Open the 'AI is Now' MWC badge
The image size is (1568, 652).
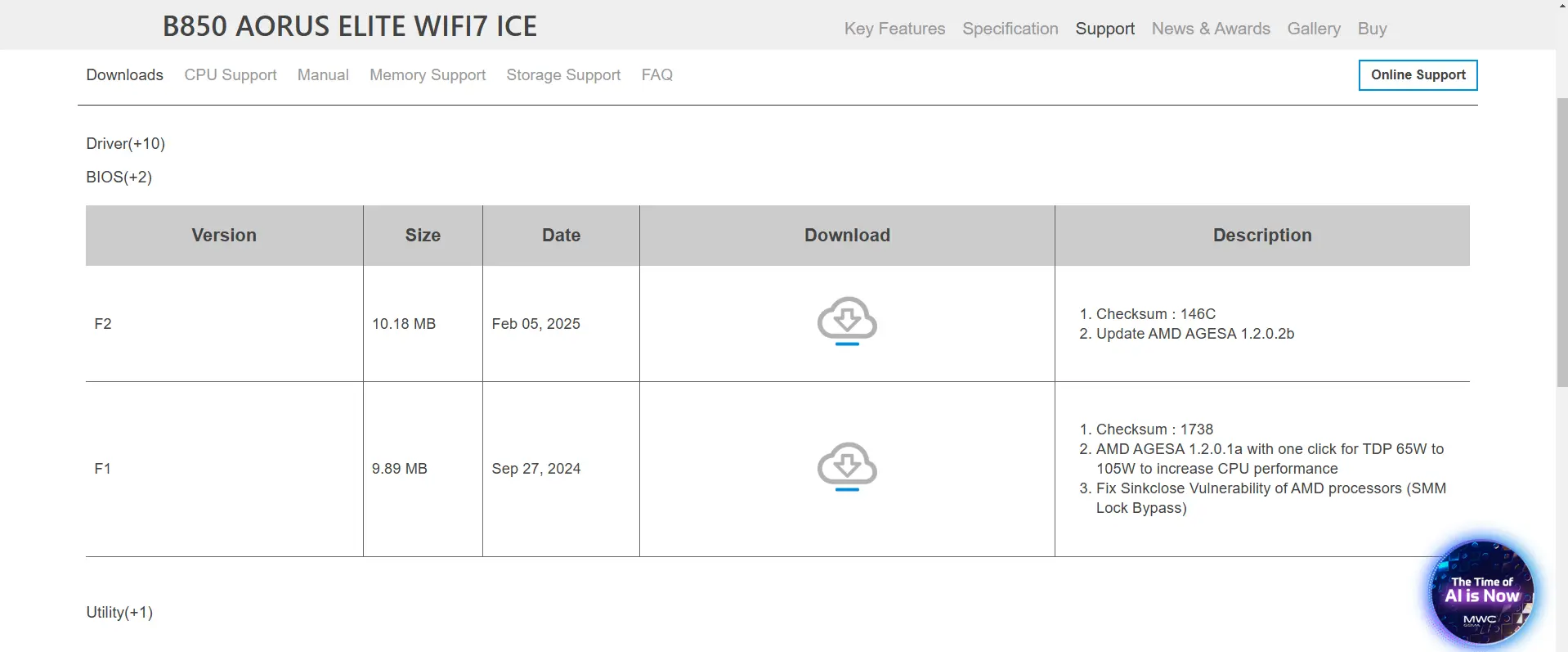pyautogui.click(x=1481, y=593)
